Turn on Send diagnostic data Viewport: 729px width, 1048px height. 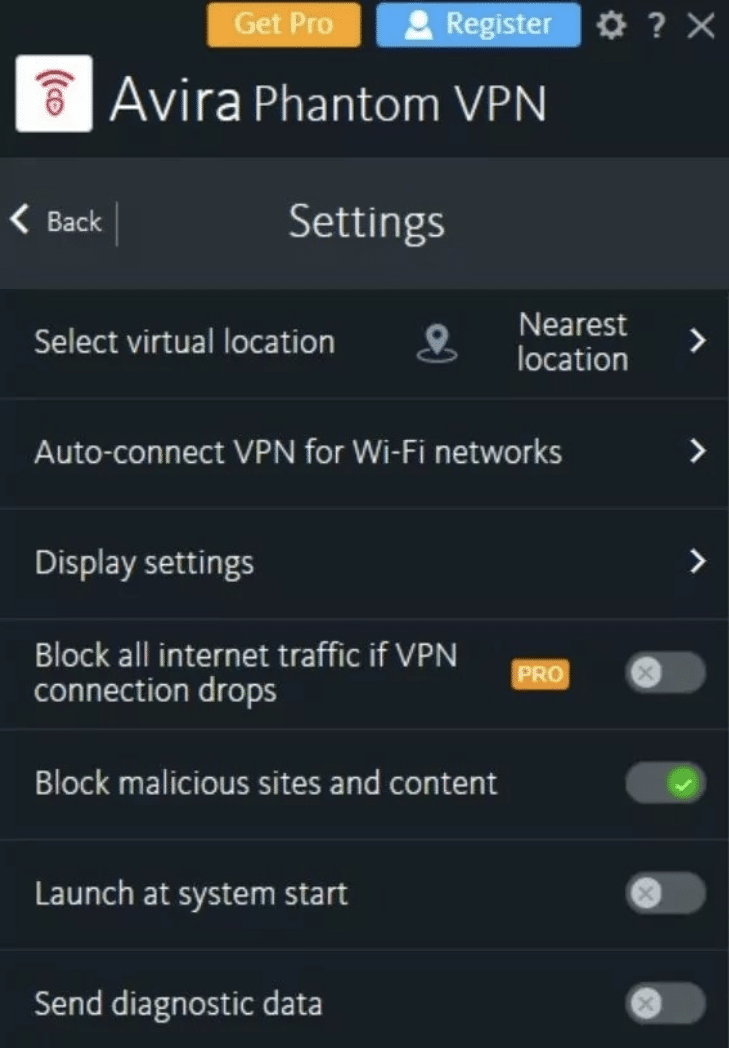click(x=666, y=1003)
